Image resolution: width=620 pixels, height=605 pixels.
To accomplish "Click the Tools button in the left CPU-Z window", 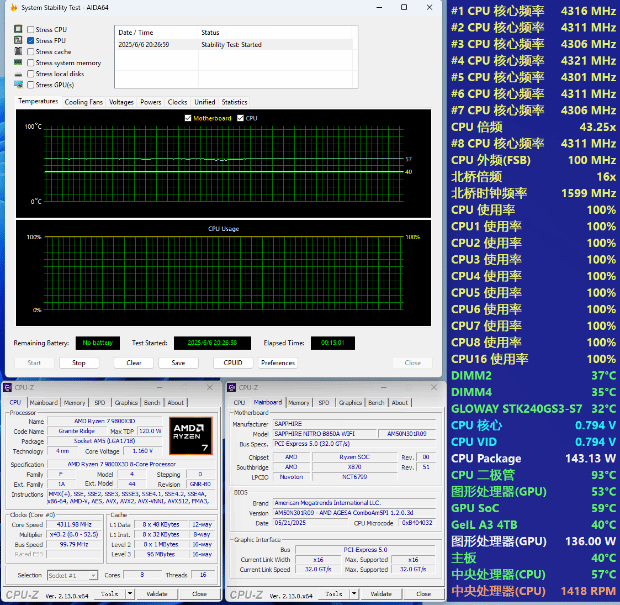I will pyautogui.click(x=110, y=594).
